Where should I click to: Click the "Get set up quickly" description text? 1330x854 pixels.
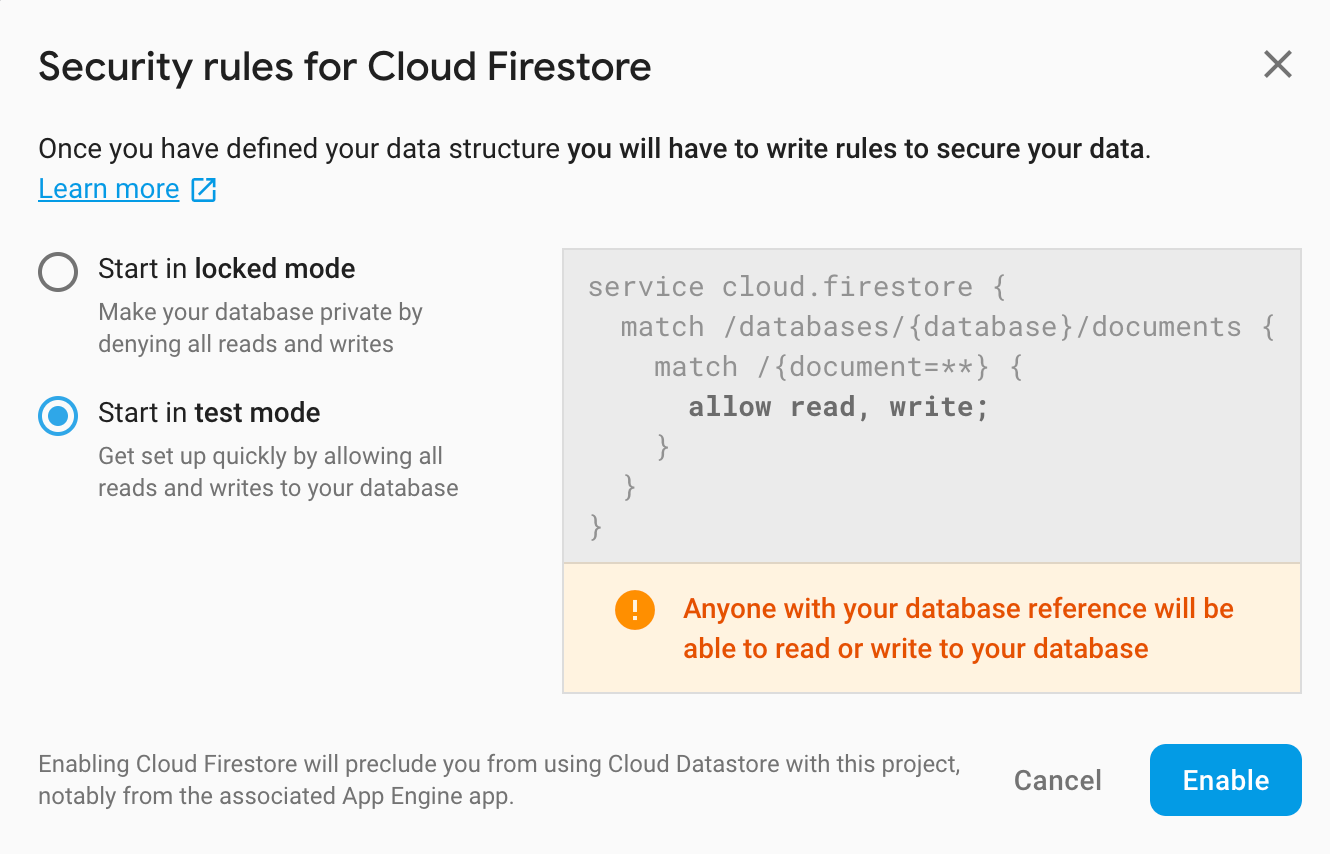(x=278, y=472)
